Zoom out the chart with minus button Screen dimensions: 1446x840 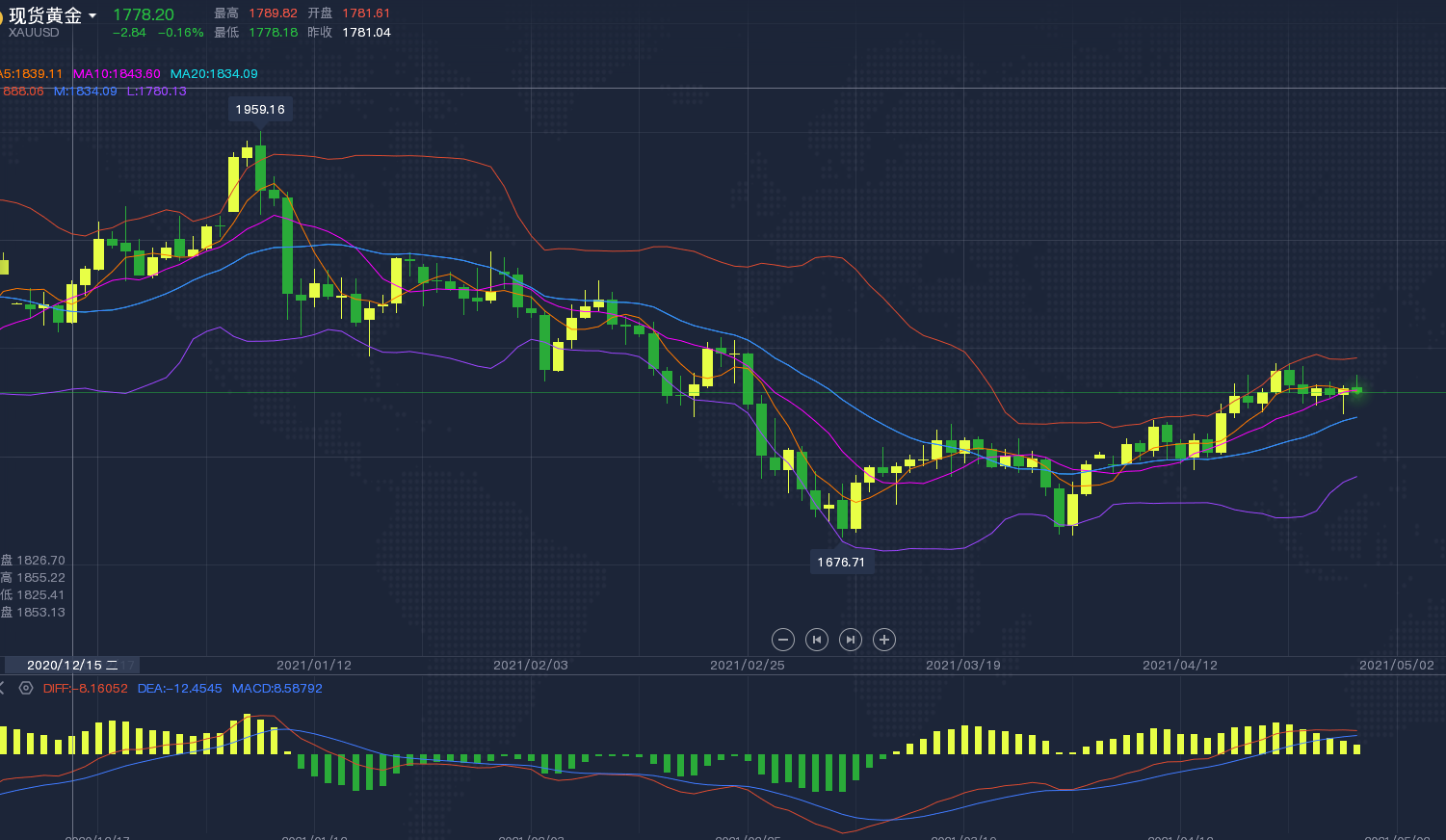[x=783, y=640]
